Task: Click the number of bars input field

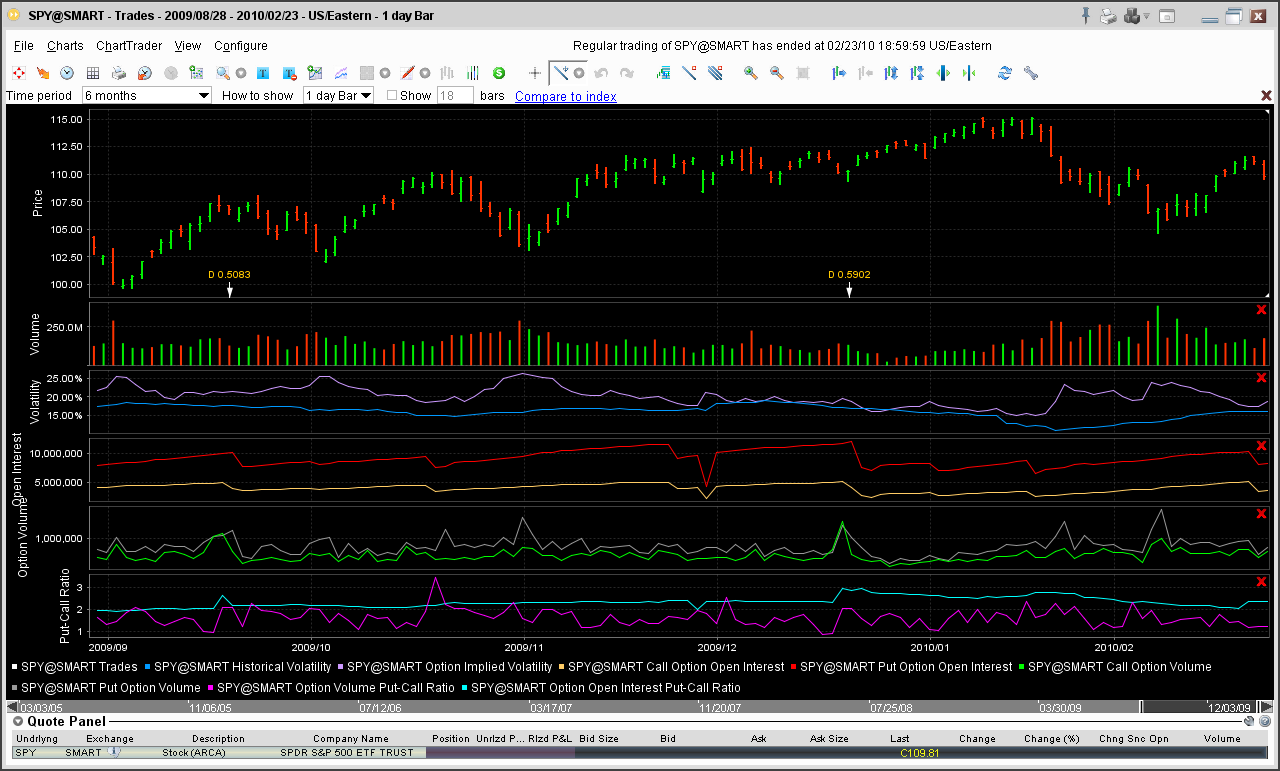Action: [455, 96]
